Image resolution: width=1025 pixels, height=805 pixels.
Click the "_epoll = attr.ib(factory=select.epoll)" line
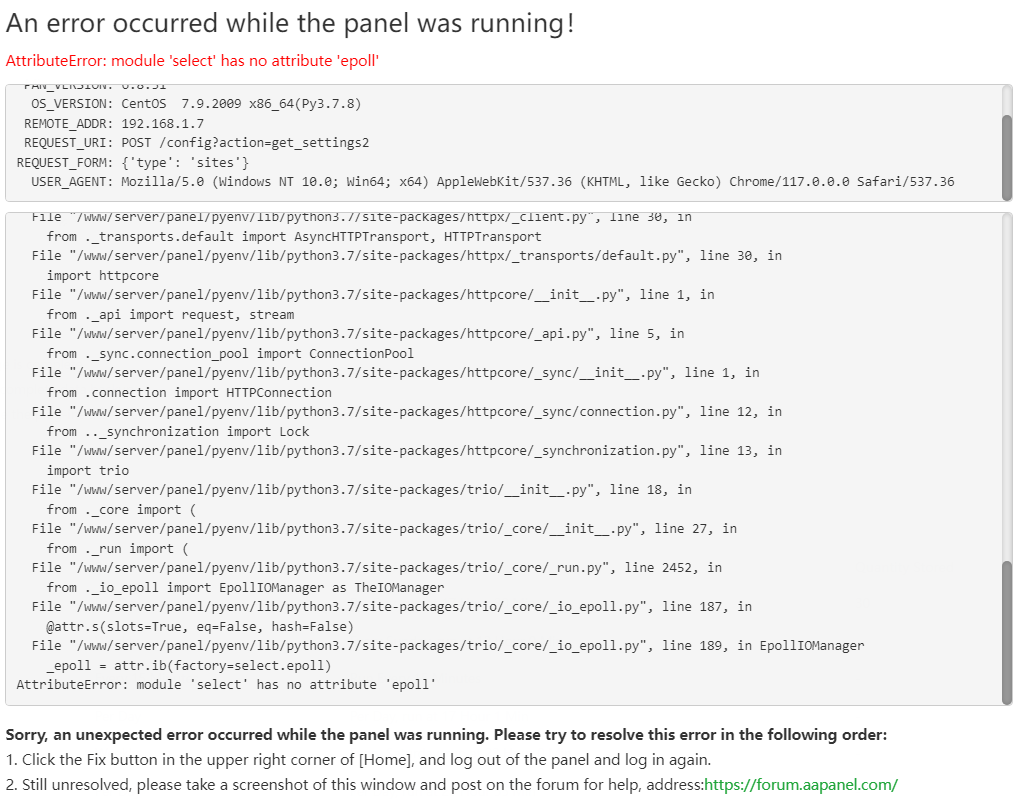188,666
